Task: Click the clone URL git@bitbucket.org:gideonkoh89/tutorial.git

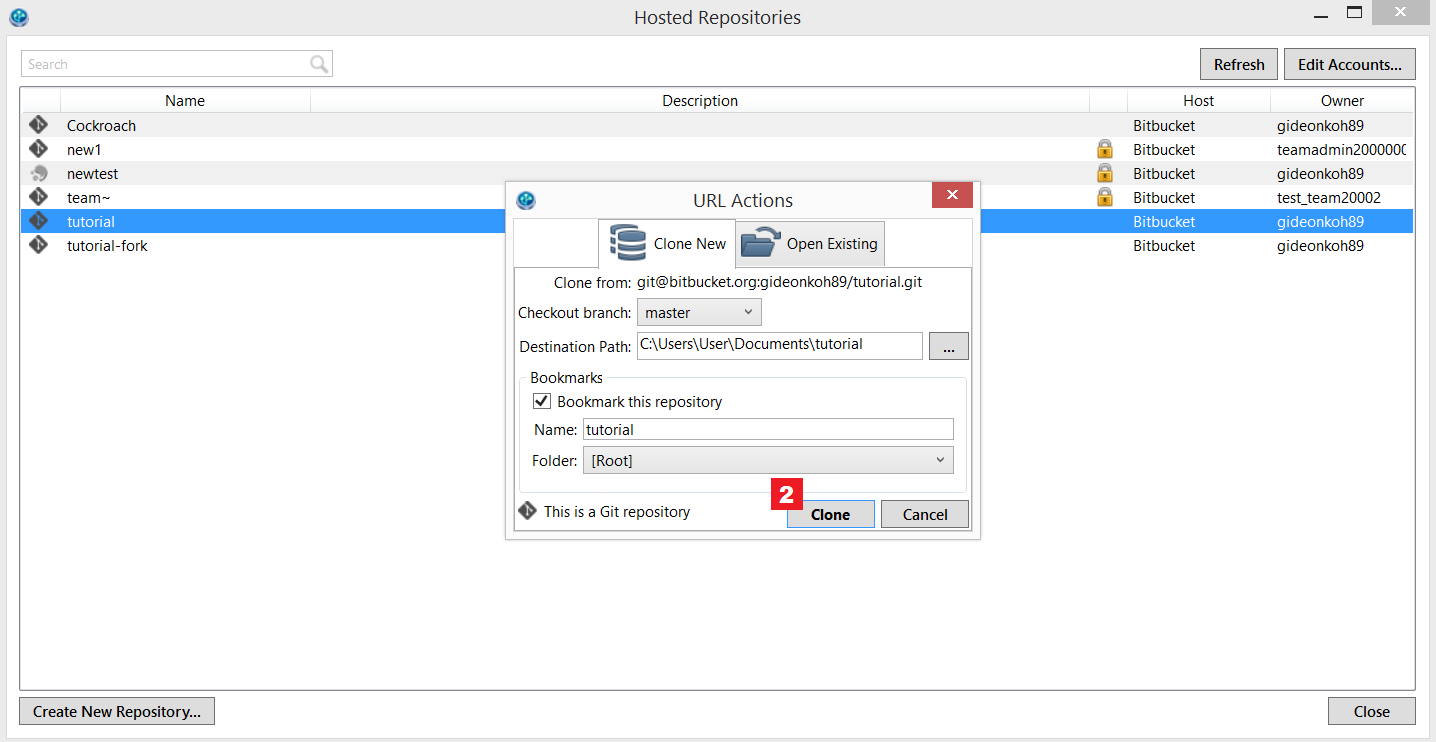Action: click(x=779, y=282)
